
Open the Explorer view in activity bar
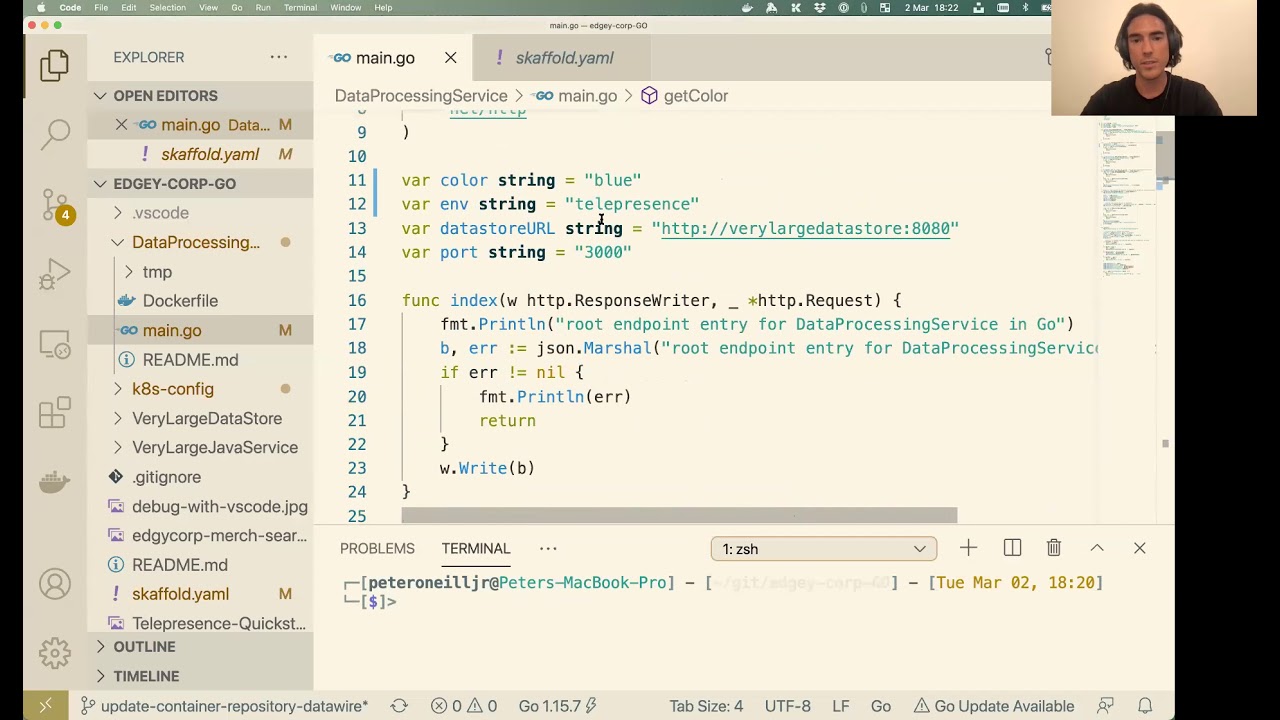[x=55, y=66]
